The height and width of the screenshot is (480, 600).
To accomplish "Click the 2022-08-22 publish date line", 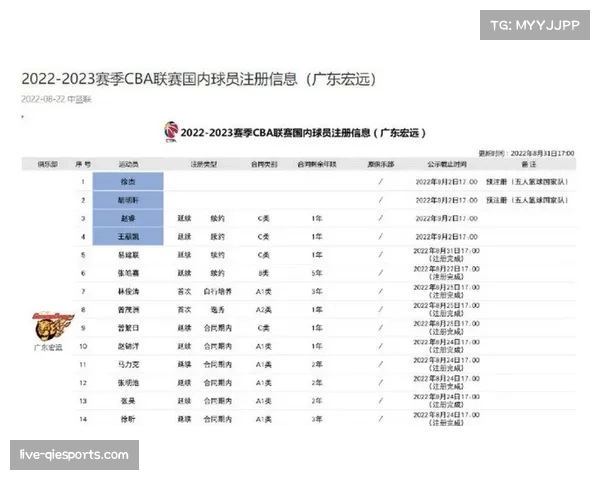I will (x=56, y=100).
